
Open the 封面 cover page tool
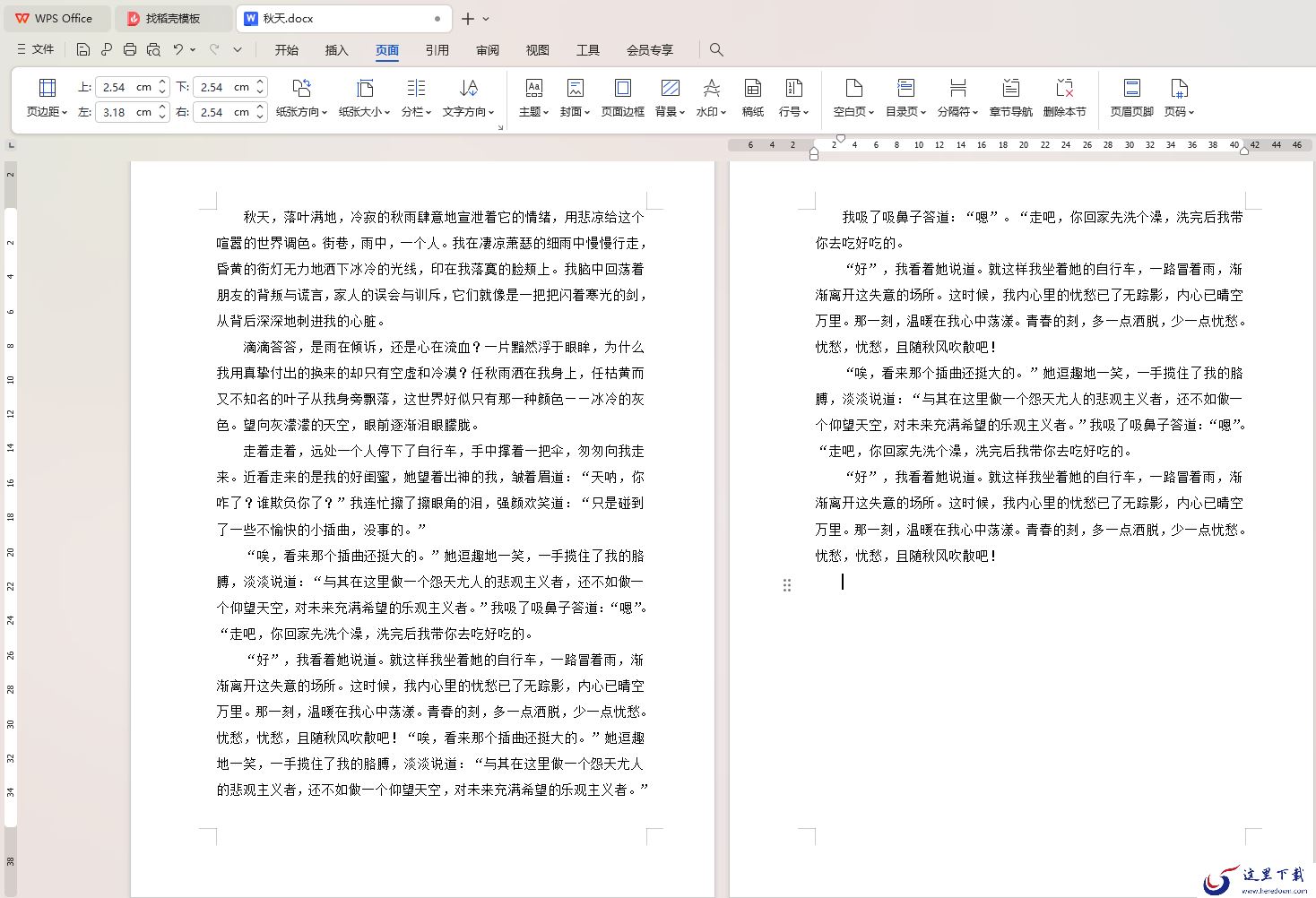click(575, 98)
